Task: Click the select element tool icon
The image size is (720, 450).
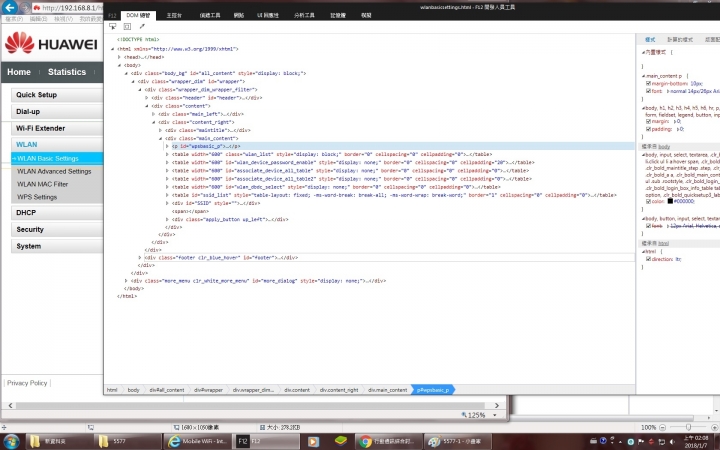Action: pyautogui.click(x=112, y=26)
